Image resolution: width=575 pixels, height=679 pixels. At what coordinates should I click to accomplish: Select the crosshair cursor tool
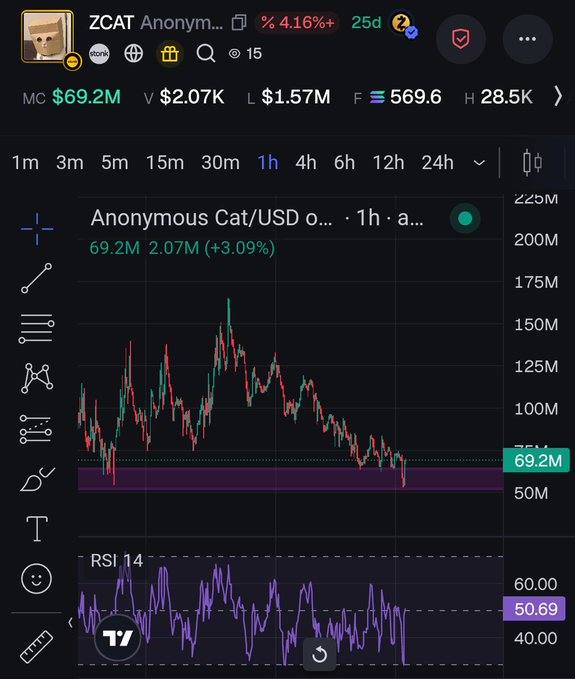coord(37,229)
